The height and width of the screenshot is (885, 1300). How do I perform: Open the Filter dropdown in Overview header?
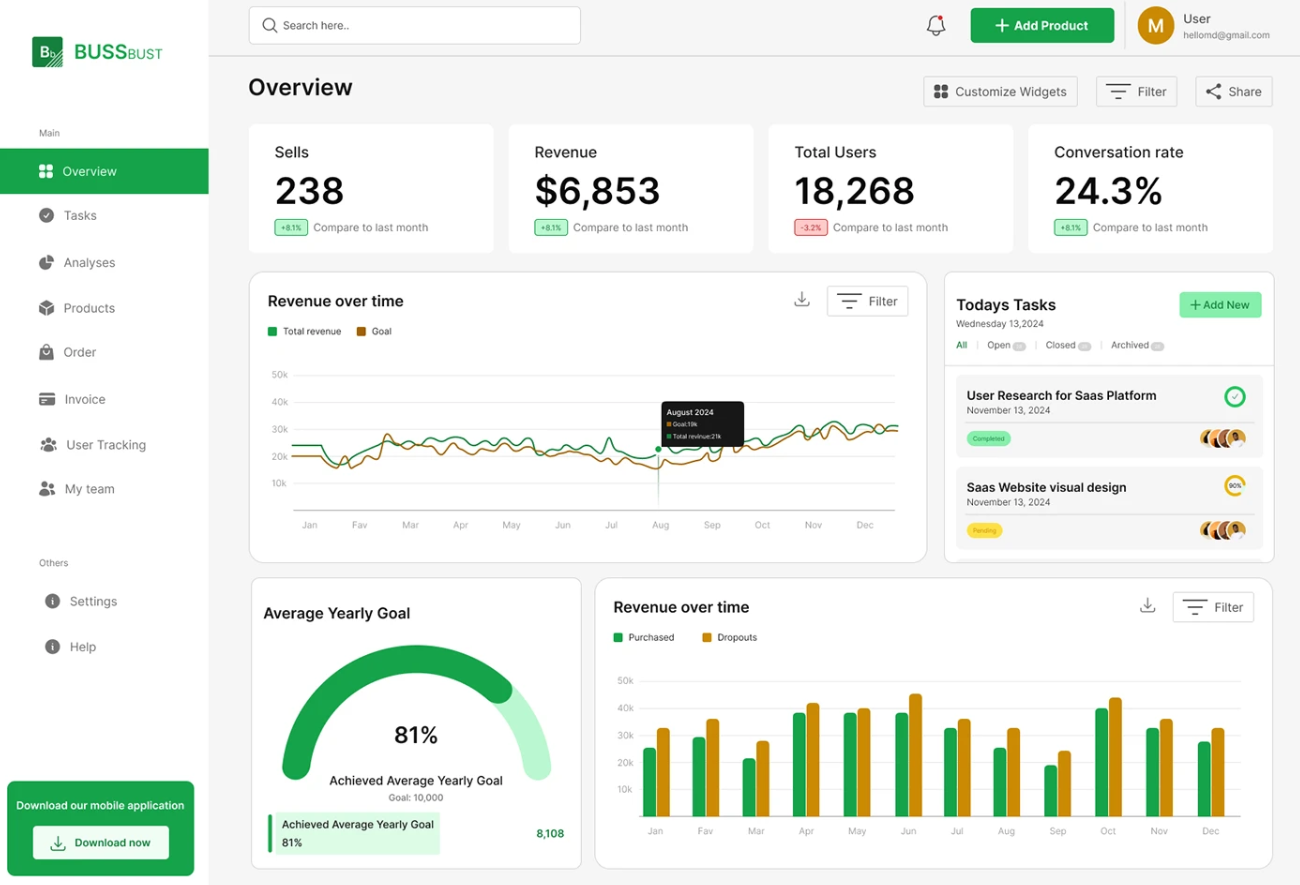tap(1136, 91)
